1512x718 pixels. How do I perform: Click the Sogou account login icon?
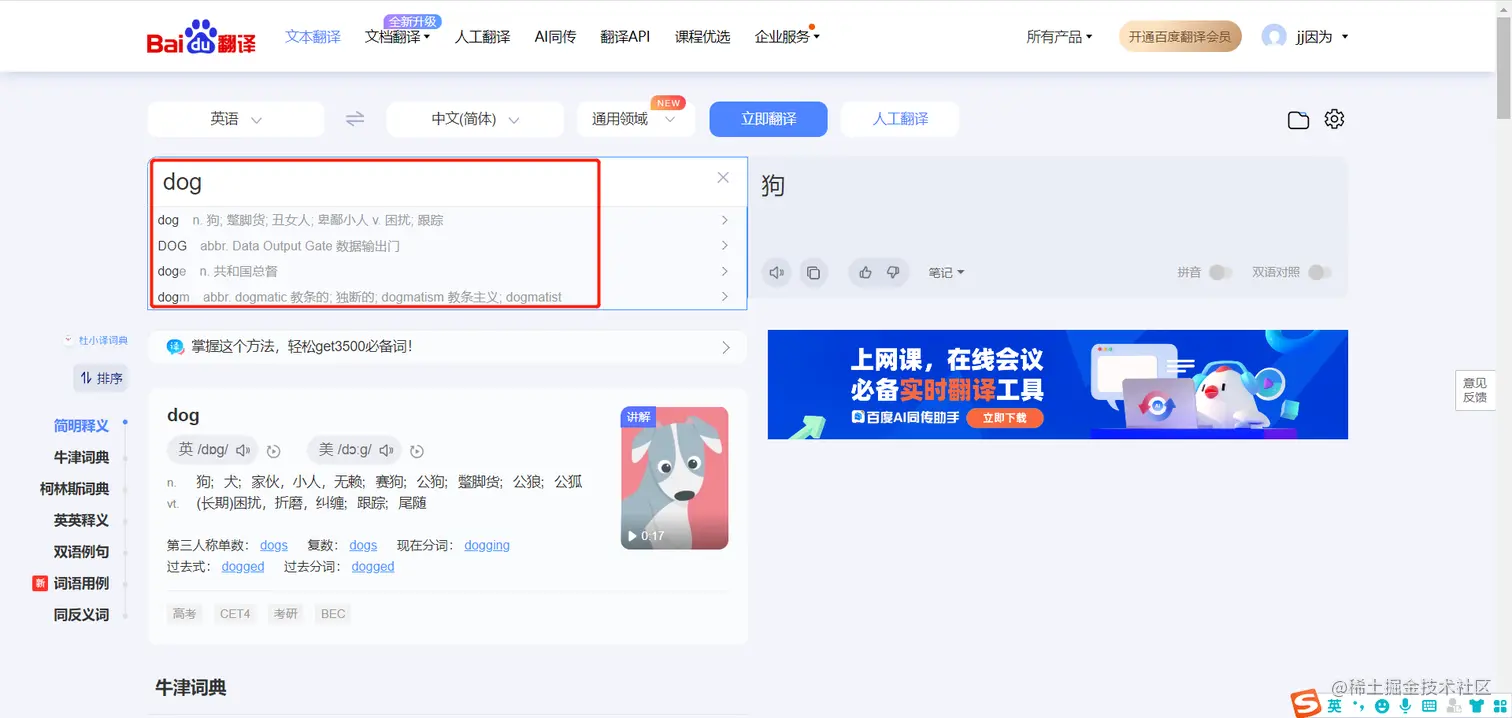click(1453, 706)
